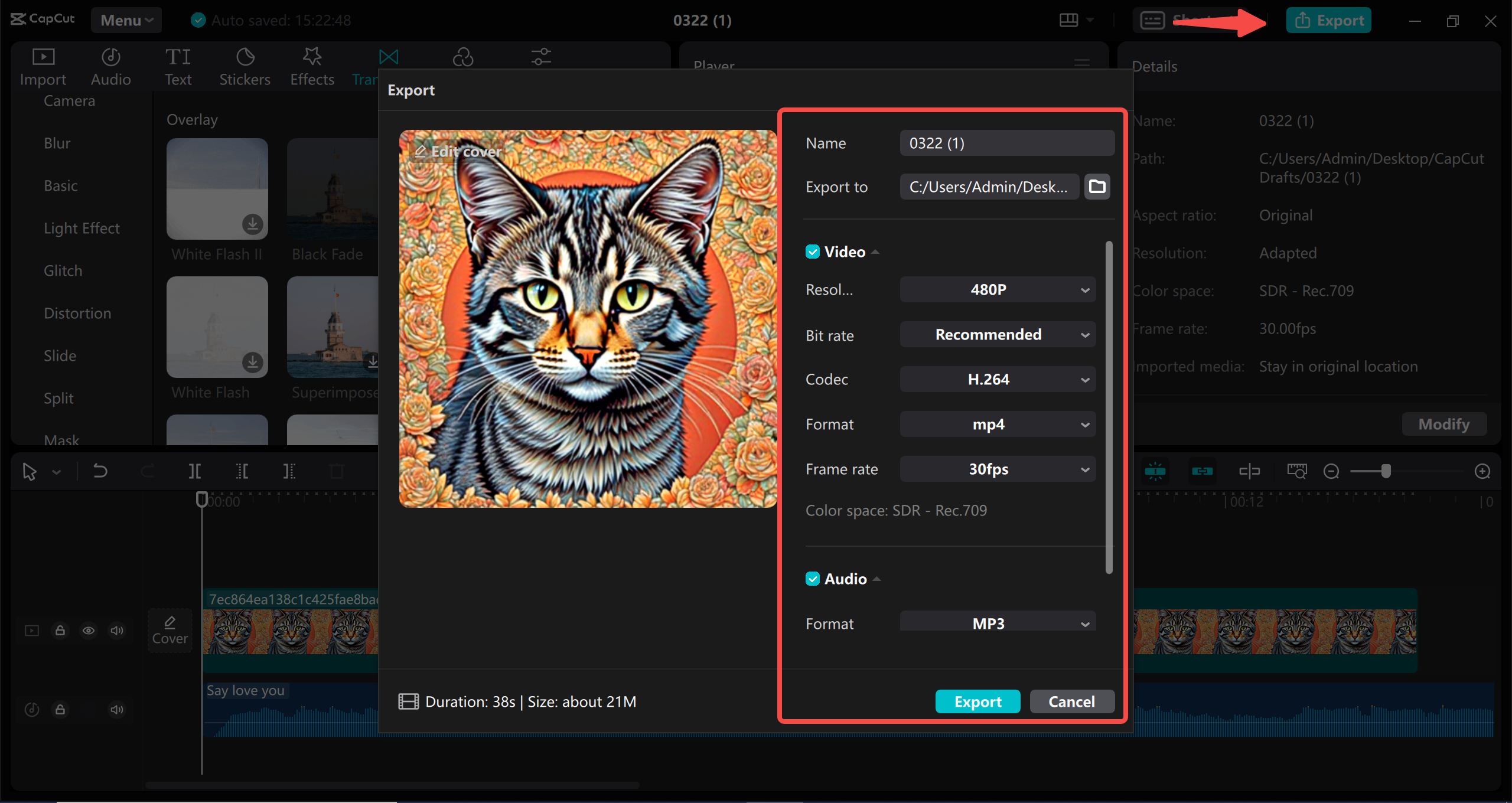The width and height of the screenshot is (1512, 803).
Task: Rename the project in the Name field
Action: point(1006,142)
